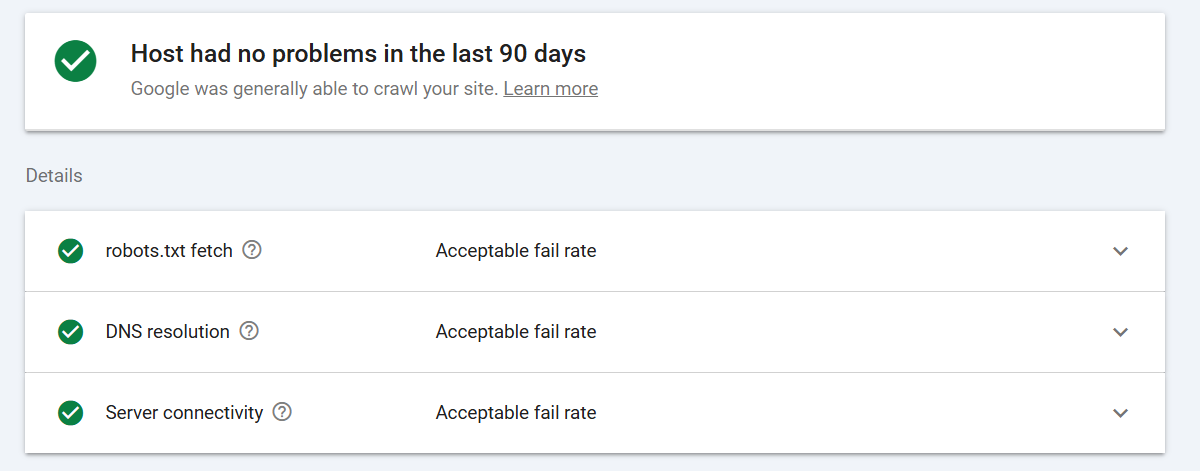Viewport: 1200px width, 471px height.
Task: Select the robots.txt fetch label
Action: tap(169, 251)
